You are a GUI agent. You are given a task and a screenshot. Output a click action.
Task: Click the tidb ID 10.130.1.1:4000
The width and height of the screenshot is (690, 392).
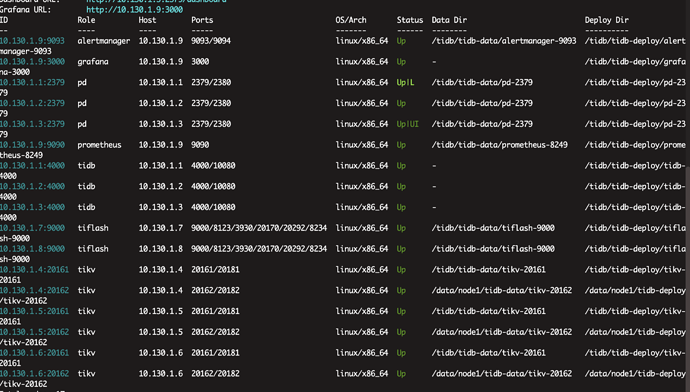click(x=32, y=165)
